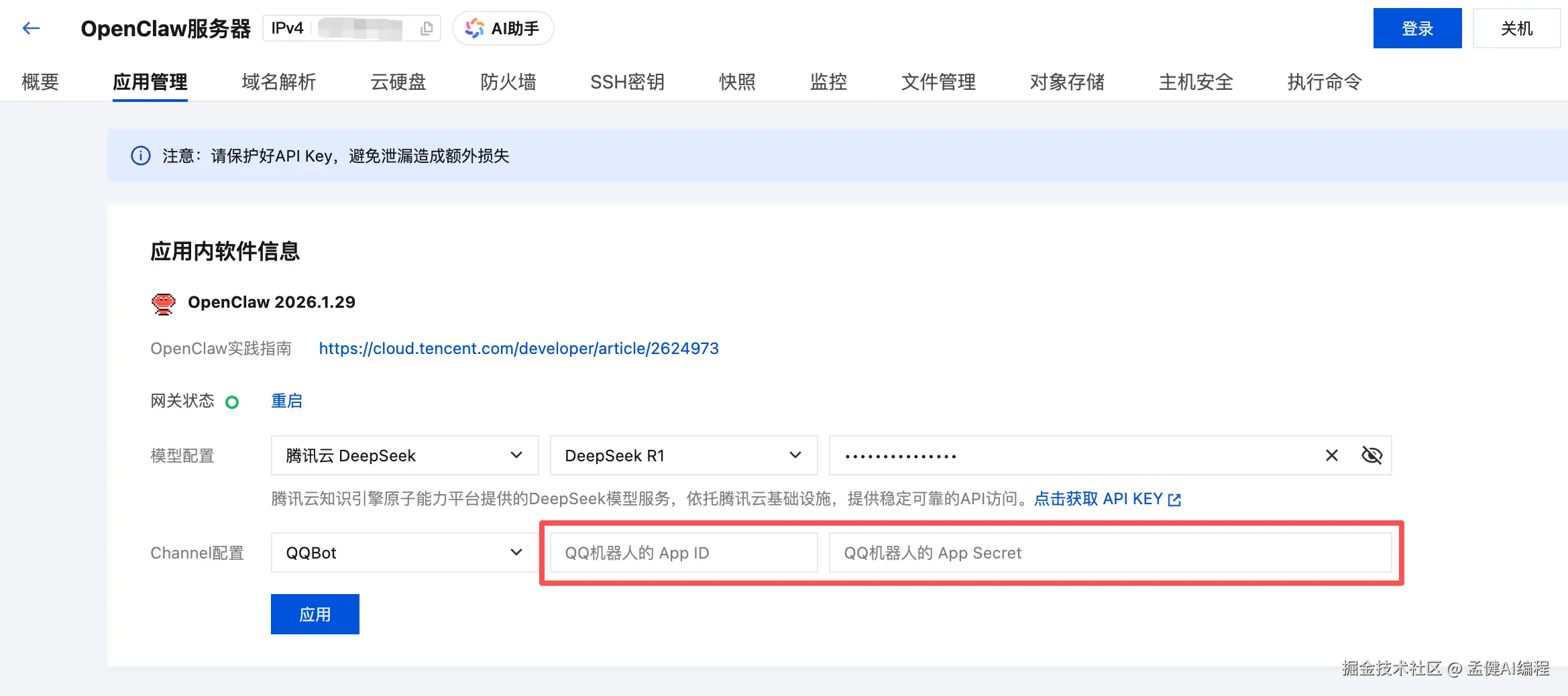The height and width of the screenshot is (696, 1568).
Task: Restart the gateway via 重启 link
Action: click(x=286, y=401)
